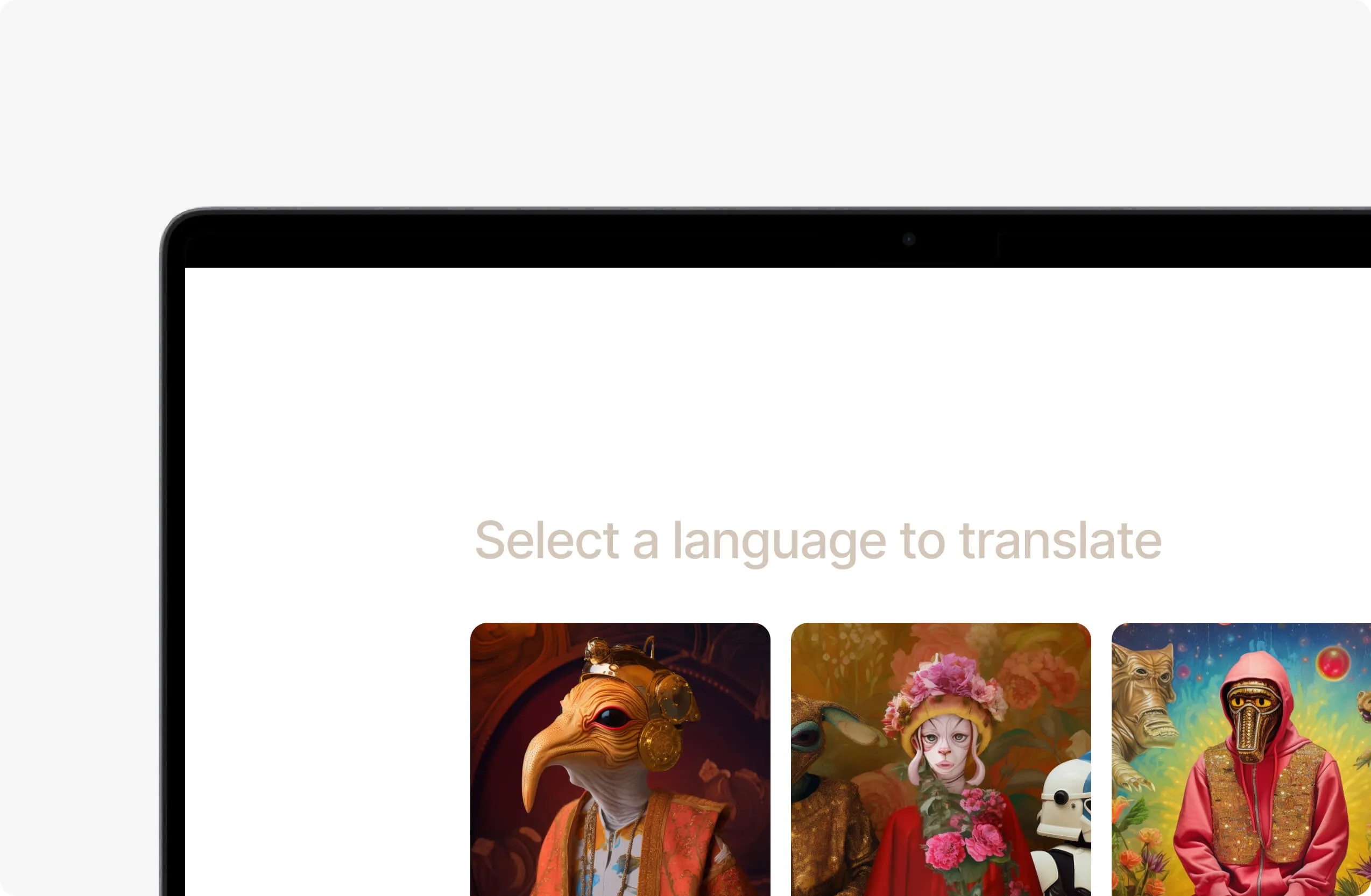Click the word "translate" in the heading

[x=1061, y=540]
